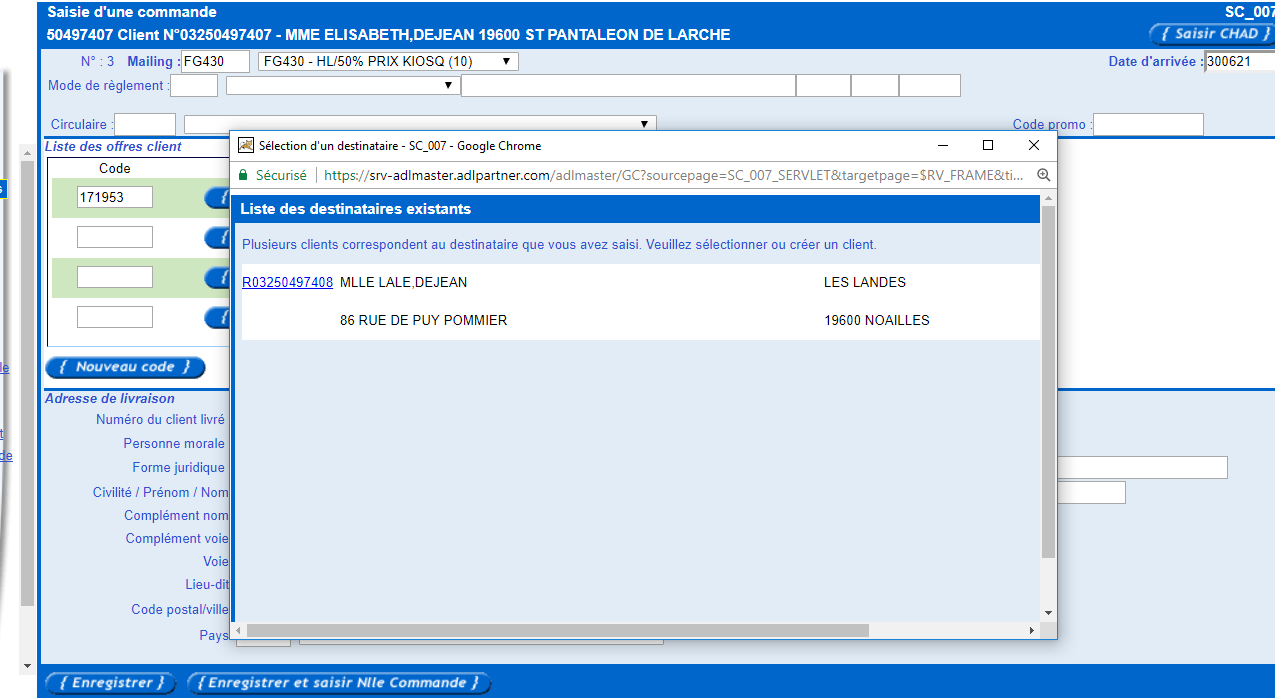Viewport: 1275px width, 698px height.
Task: Open the Circulaire dropdown list
Action: coord(420,124)
